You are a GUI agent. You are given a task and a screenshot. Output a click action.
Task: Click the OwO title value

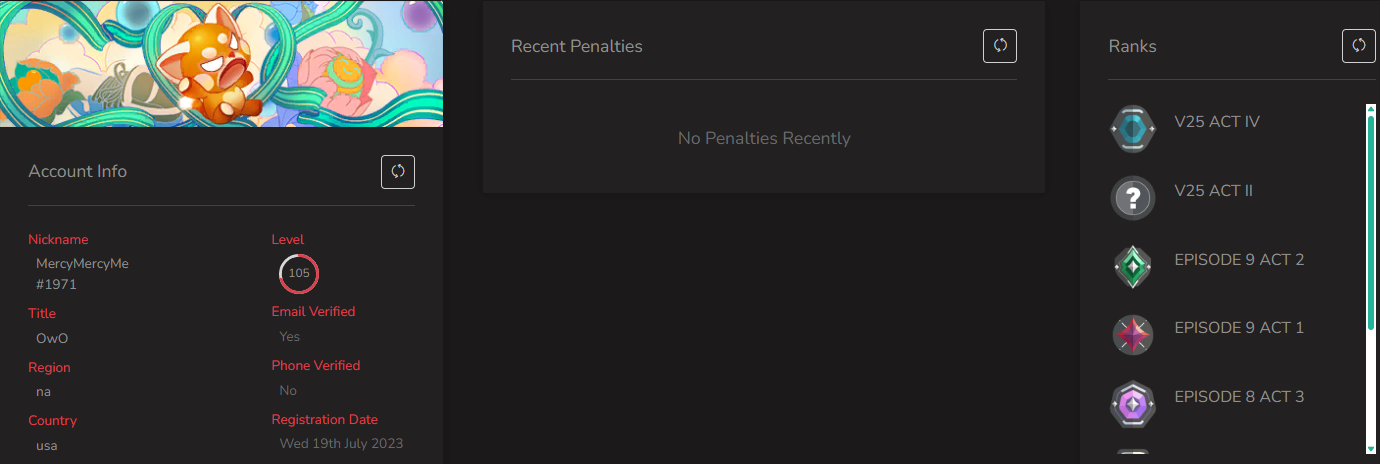click(x=52, y=338)
